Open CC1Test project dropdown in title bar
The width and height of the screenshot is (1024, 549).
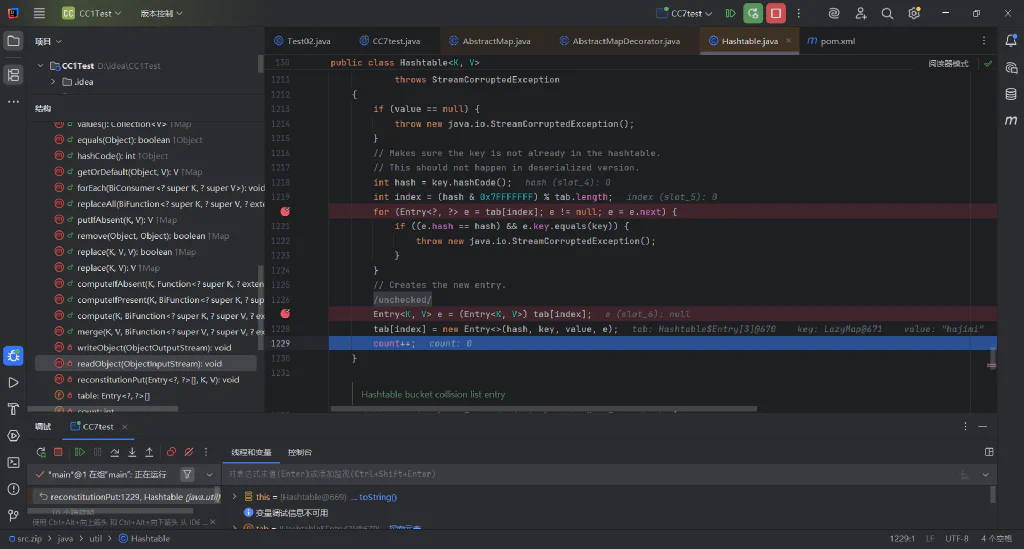click(91, 13)
